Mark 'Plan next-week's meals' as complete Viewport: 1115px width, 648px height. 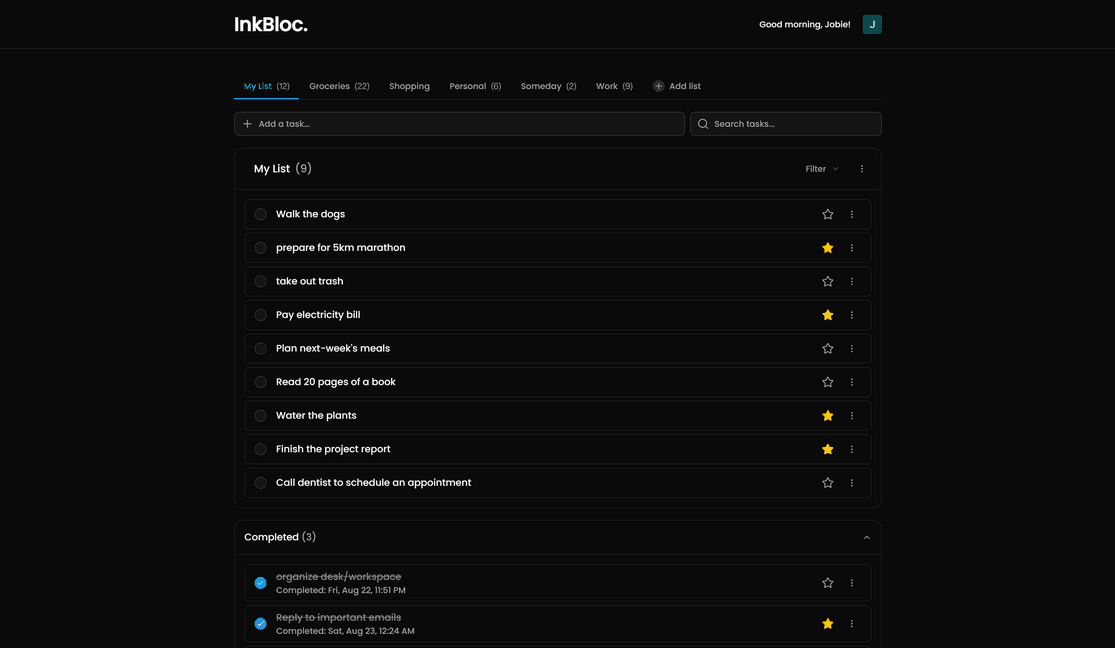coord(260,349)
